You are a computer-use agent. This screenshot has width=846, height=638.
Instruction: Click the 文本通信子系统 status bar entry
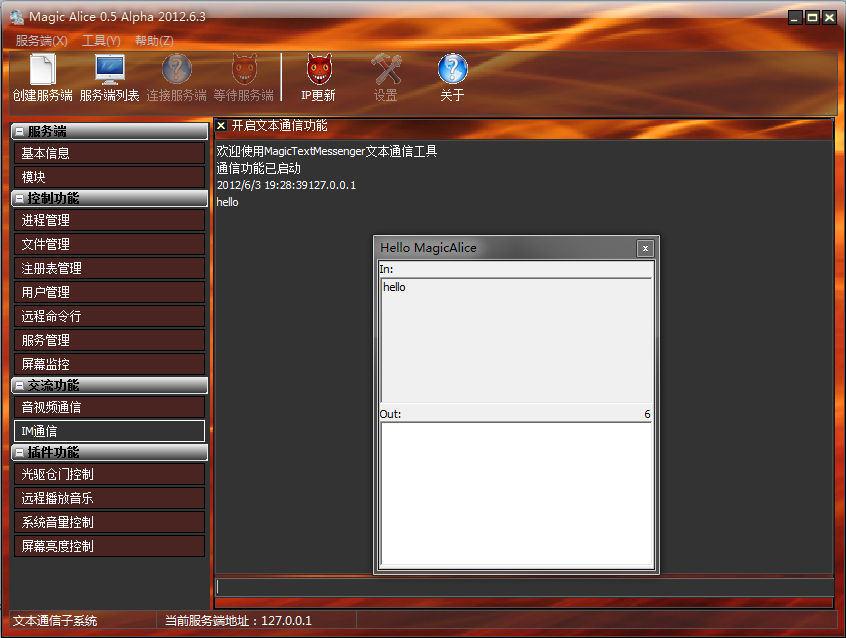click(55, 621)
